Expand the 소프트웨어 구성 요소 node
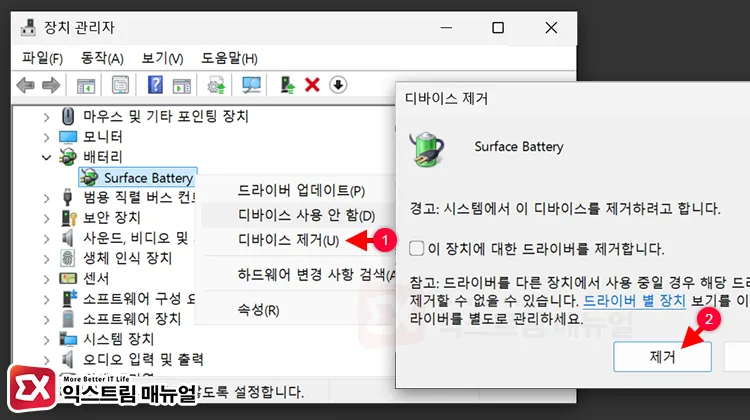The width and height of the screenshot is (750, 420). click(46, 299)
